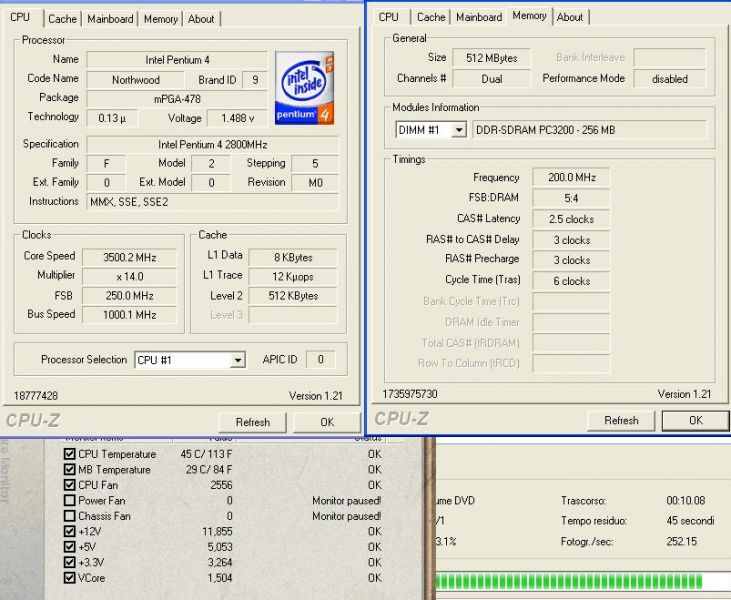
Task: Open About tab in right CPU-Z window
Action: [570, 17]
